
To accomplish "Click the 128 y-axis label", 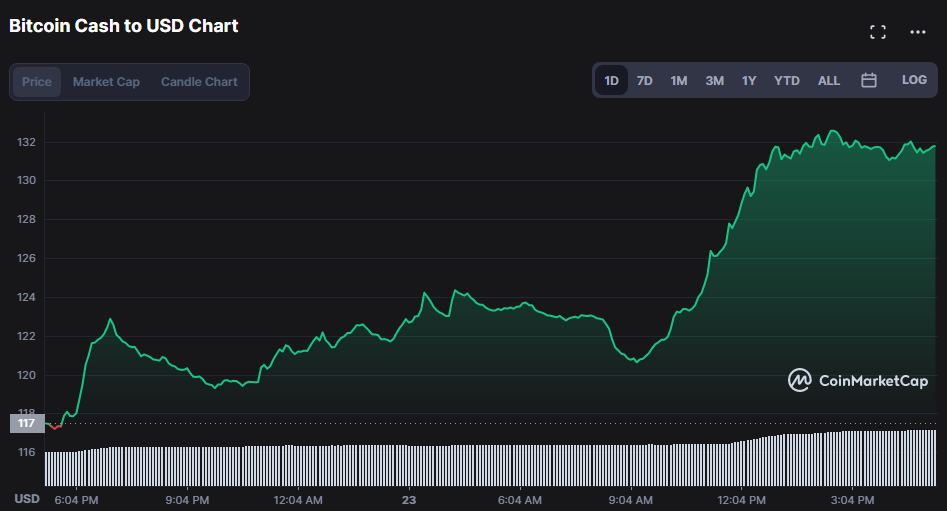I will pyautogui.click(x=27, y=219).
